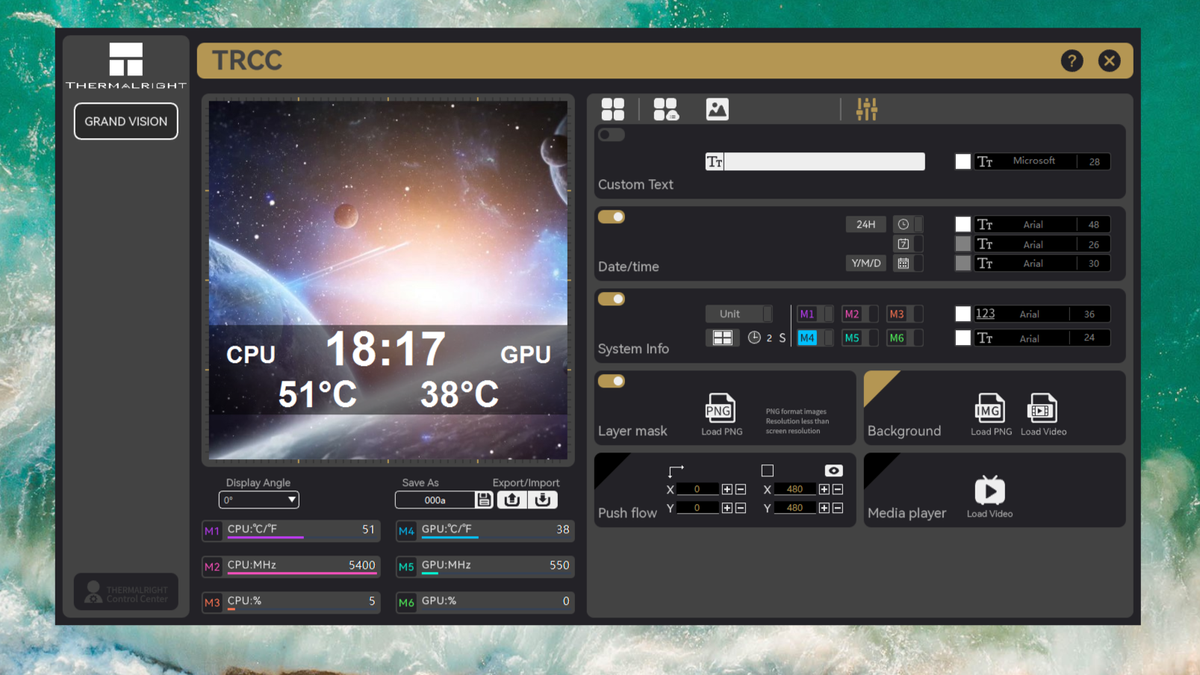Image resolution: width=1200 pixels, height=675 pixels.
Task: Click Load Video in Media player section
Action: (x=990, y=491)
